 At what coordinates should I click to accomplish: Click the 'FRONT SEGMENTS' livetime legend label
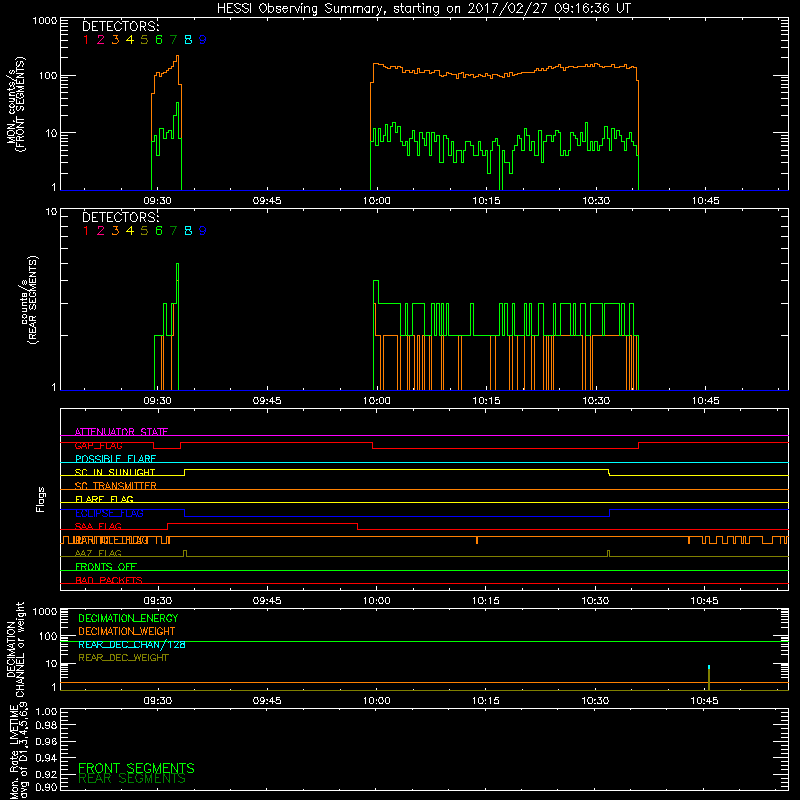(x=136, y=768)
